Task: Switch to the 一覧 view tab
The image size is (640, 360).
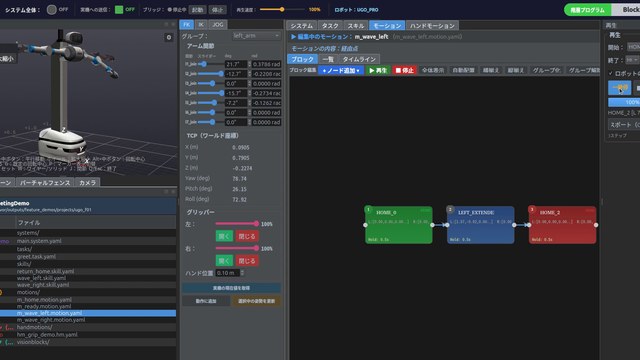Action: [x=328, y=59]
